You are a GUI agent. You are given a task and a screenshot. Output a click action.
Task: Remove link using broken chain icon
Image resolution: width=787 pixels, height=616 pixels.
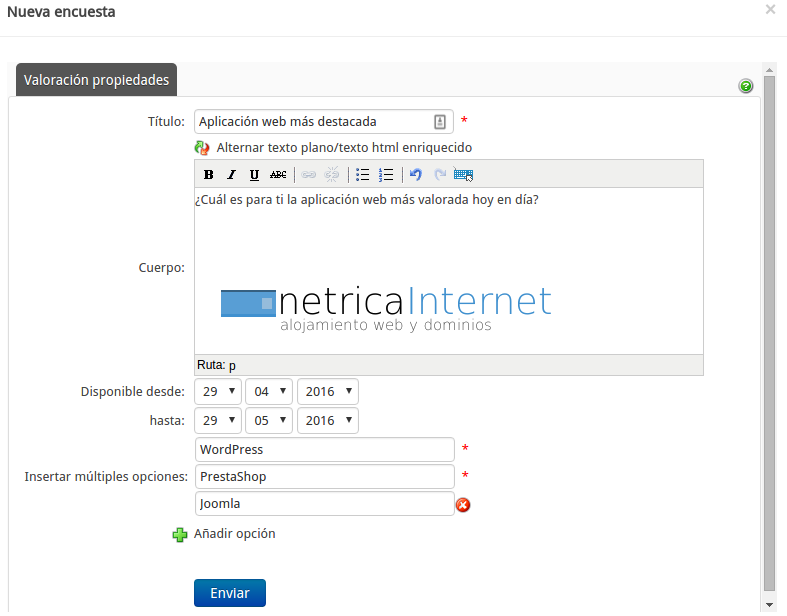click(x=331, y=175)
